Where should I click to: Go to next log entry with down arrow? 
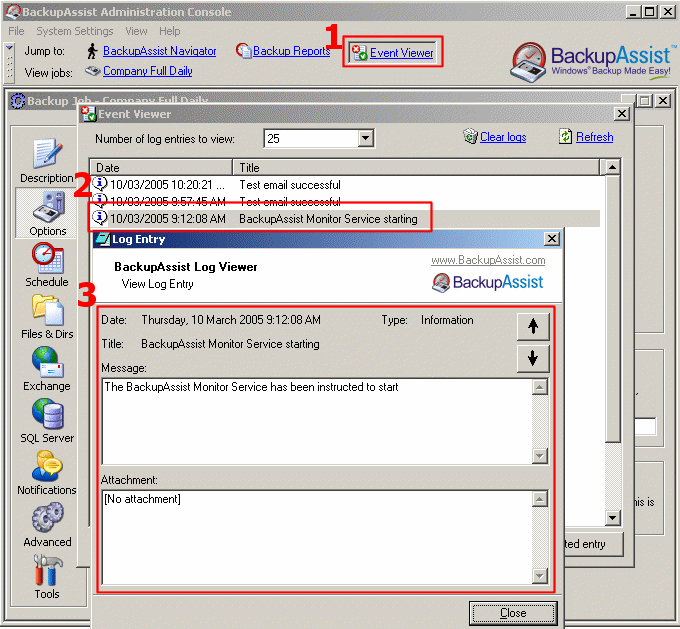[x=533, y=358]
